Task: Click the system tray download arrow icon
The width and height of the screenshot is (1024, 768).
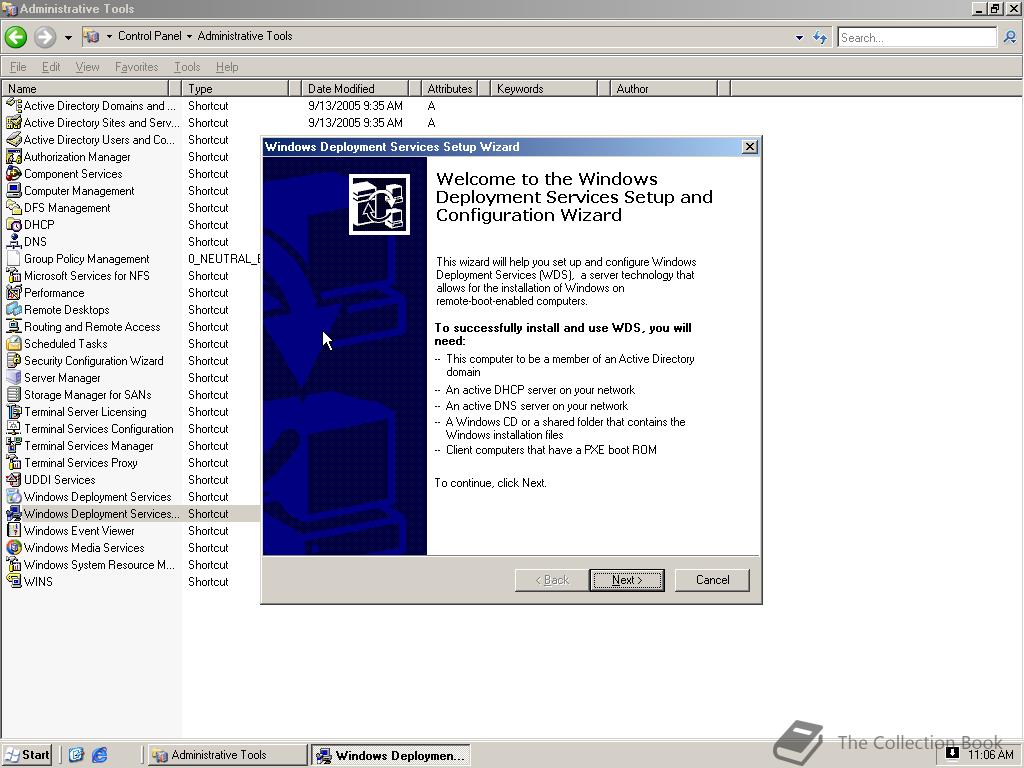Action: [x=952, y=752]
